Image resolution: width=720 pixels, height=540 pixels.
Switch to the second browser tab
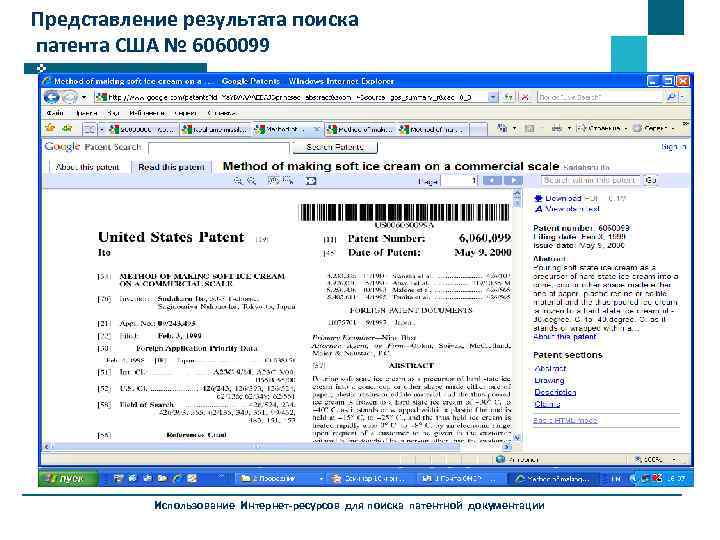tap(215, 130)
